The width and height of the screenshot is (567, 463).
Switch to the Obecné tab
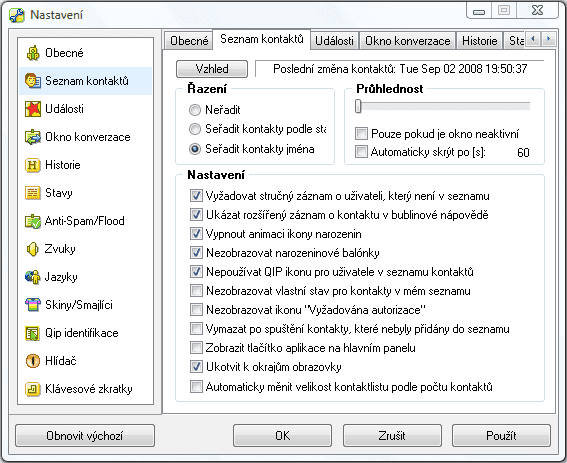point(188,41)
